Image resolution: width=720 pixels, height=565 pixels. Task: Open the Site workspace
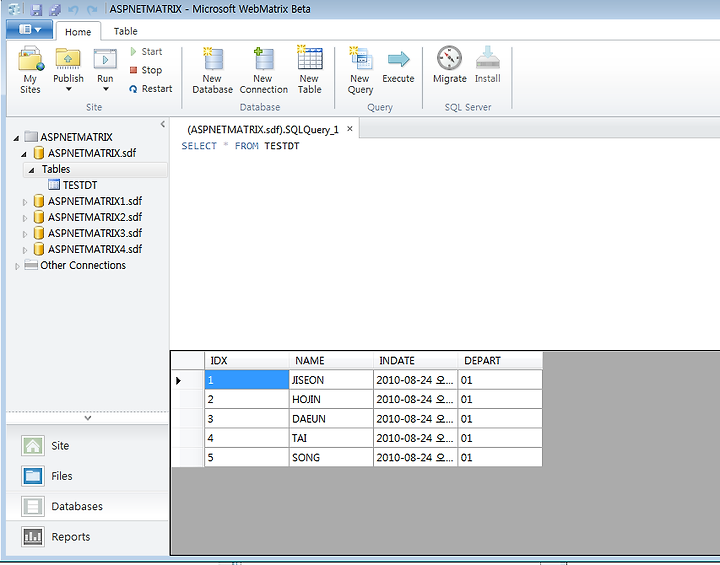coord(87,446)
